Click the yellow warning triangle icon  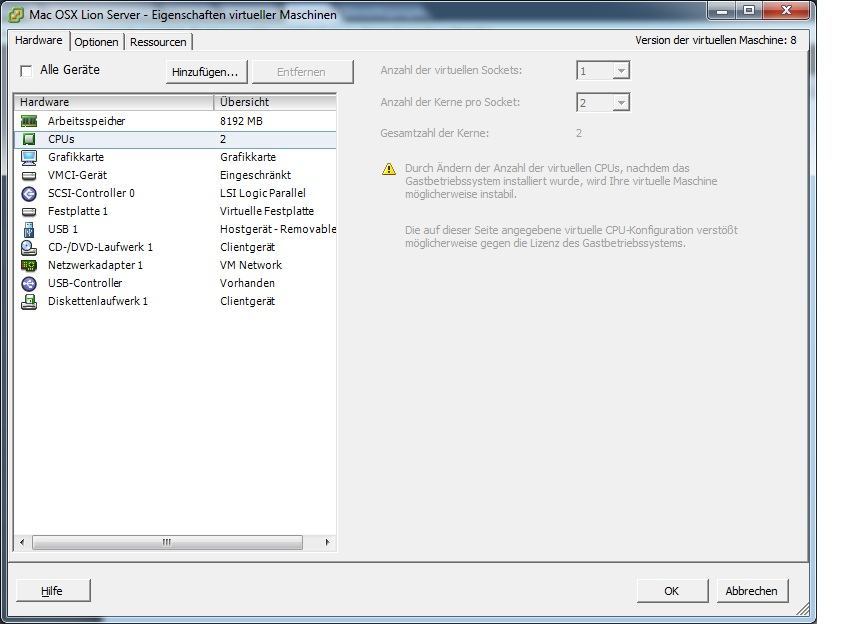(x=389, y=169)
